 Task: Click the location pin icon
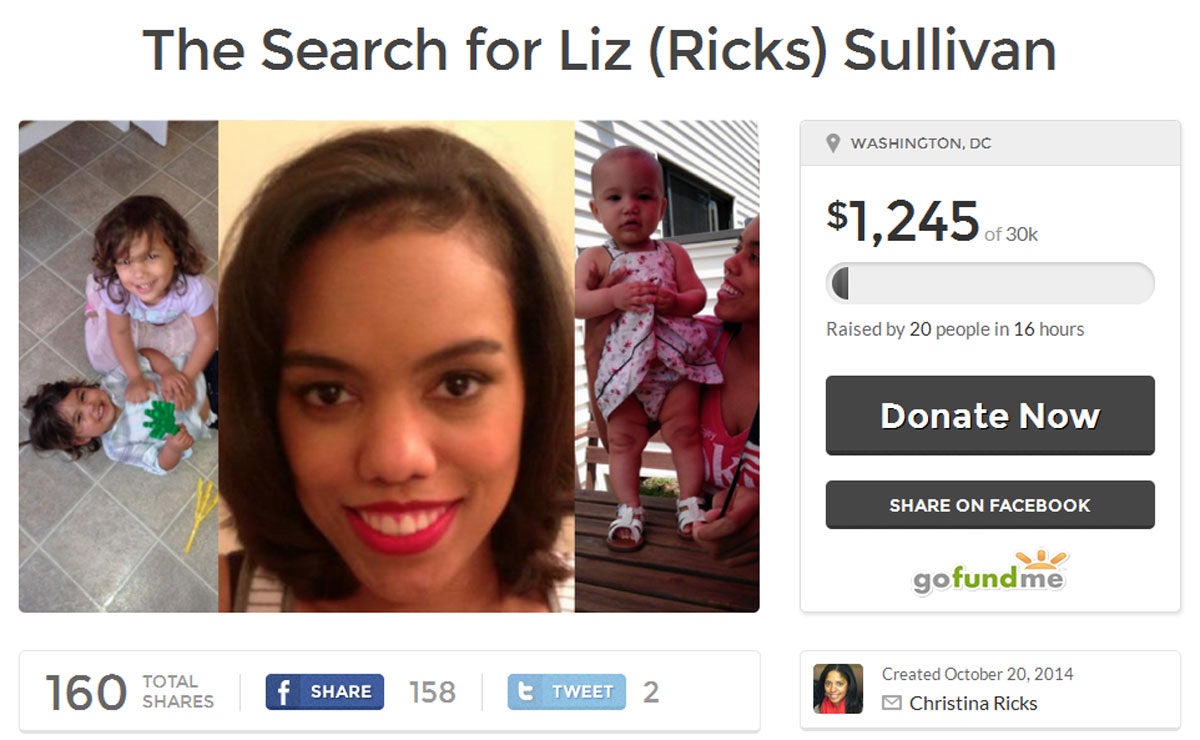(x=833, y=144)
